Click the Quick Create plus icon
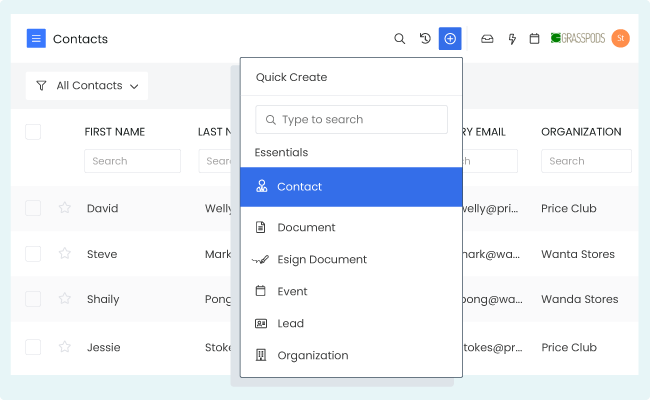The width and height of the screenshot is (650, 400). [x=450, y=39]
